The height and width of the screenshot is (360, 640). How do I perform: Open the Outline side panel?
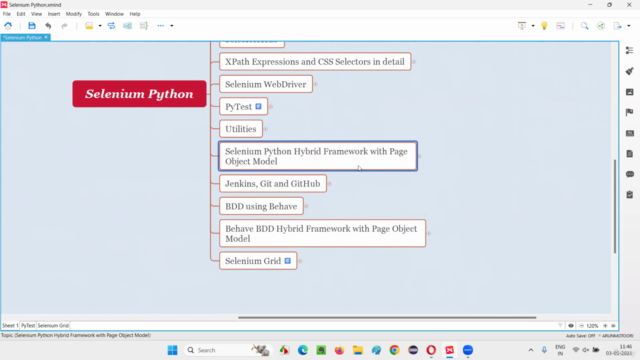tap(629, 50)
